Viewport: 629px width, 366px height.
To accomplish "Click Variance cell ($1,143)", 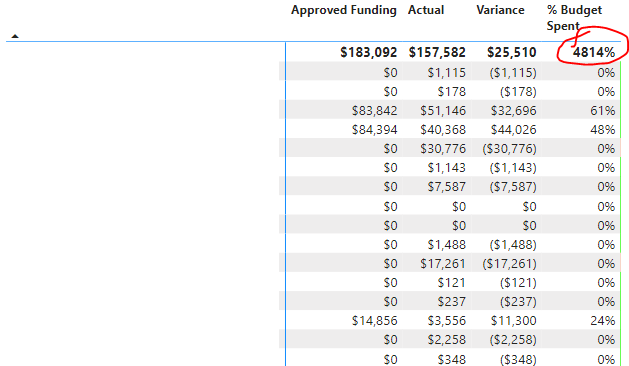I will point(513,167).
